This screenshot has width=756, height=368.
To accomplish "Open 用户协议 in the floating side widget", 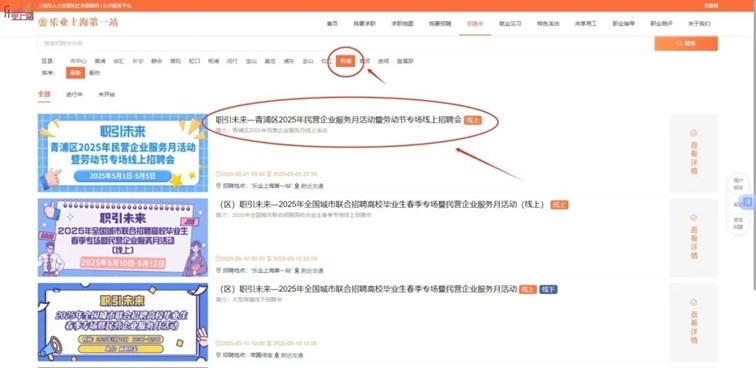I will click(x=738, y=183).
